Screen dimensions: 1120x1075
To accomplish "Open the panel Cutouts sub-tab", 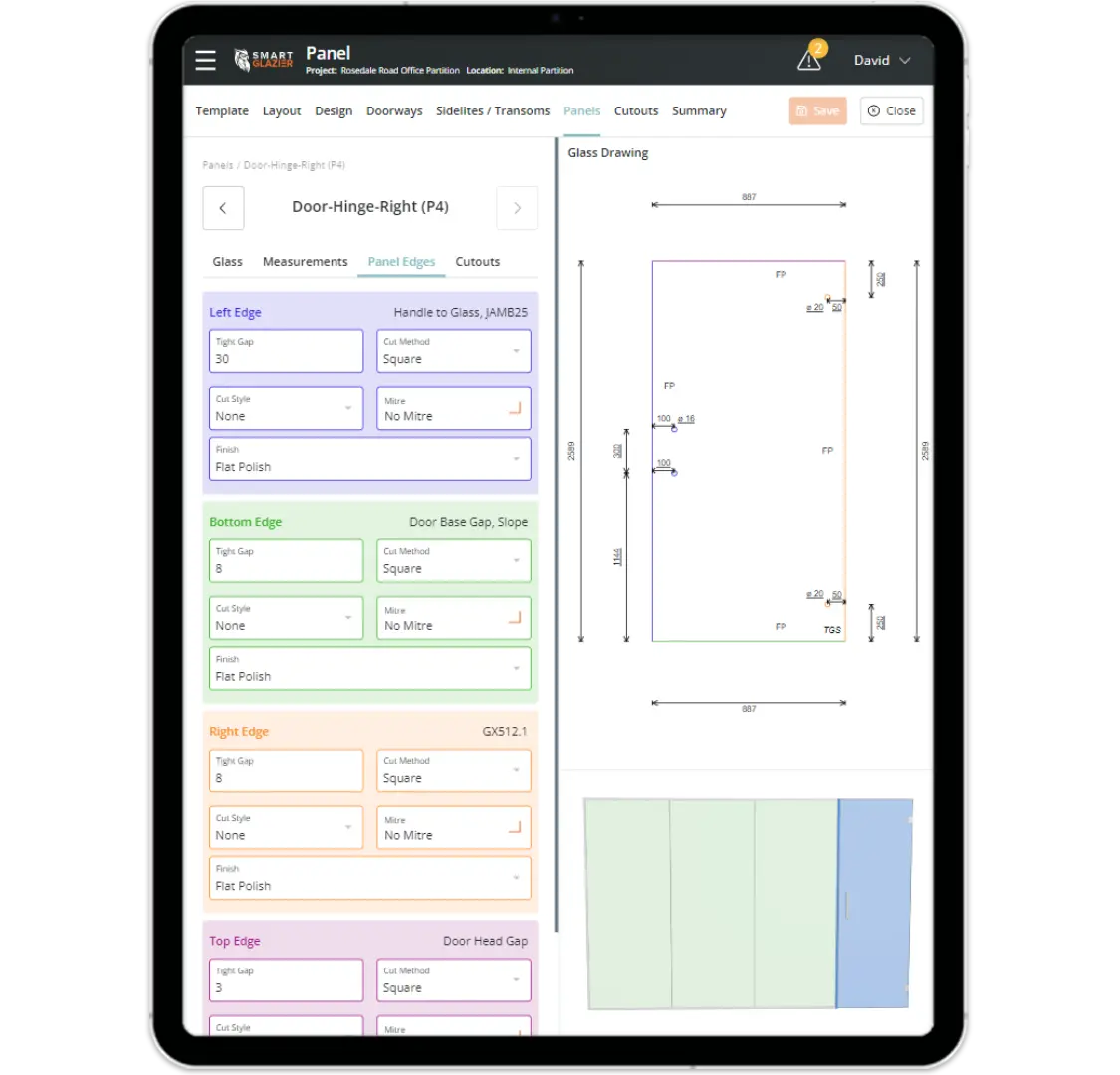I will [x=477, y=262].
